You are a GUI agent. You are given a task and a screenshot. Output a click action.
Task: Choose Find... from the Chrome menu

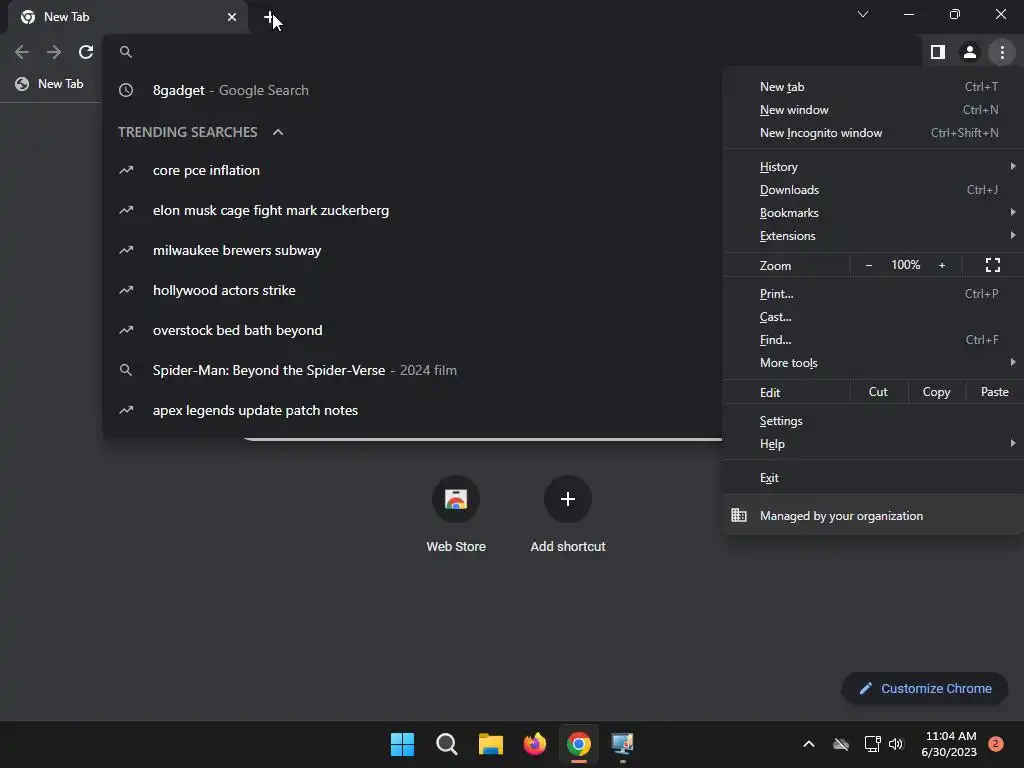coord(873,340)
